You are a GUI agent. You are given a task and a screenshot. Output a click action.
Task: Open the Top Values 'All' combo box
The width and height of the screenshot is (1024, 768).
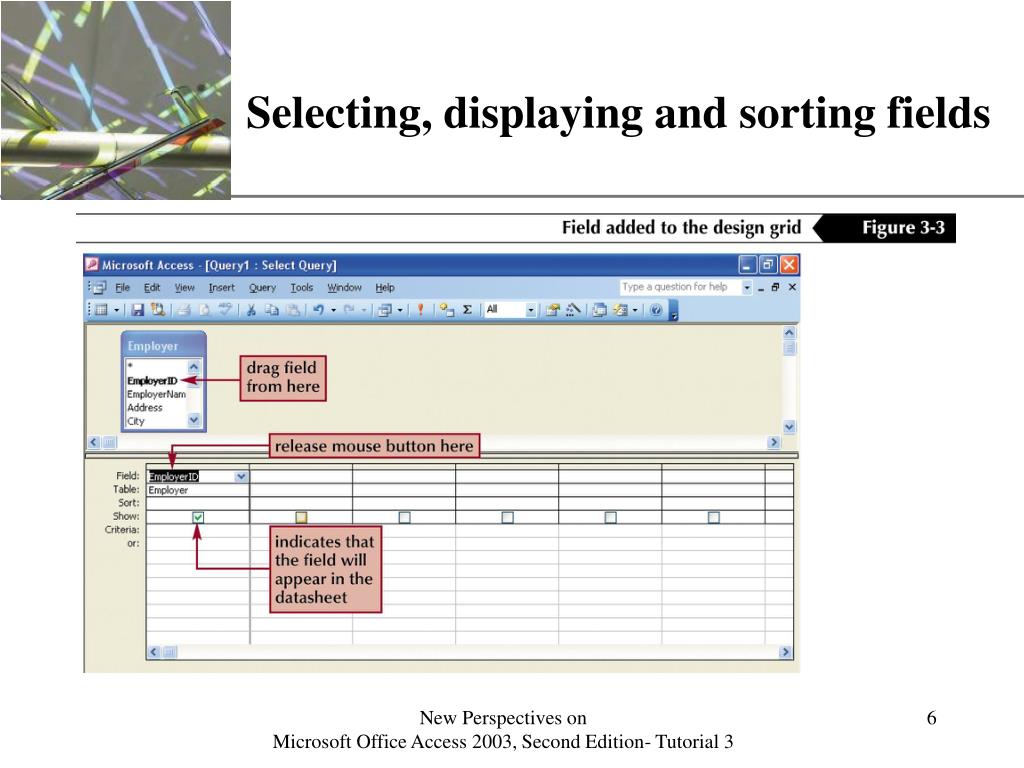tap(510, 310)
